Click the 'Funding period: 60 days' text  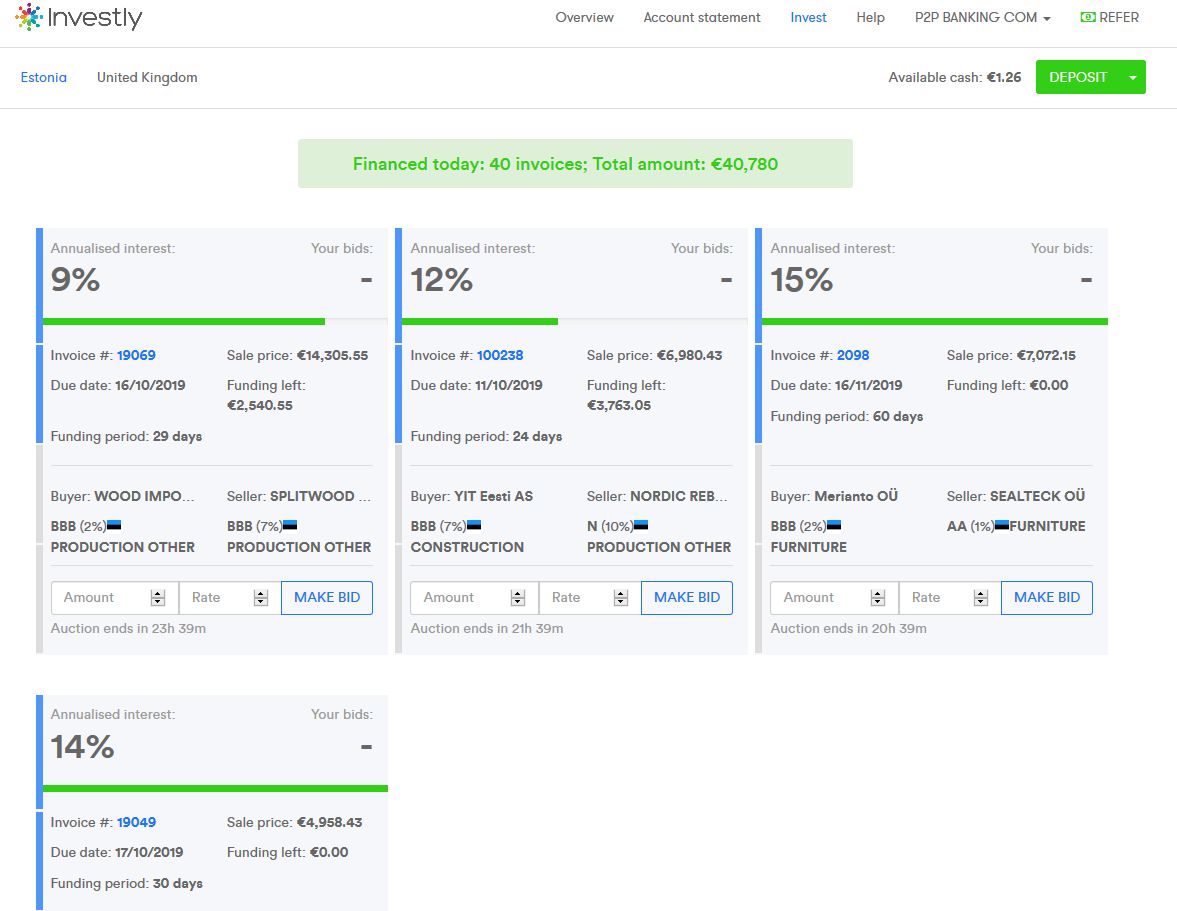tap(847, 416)
